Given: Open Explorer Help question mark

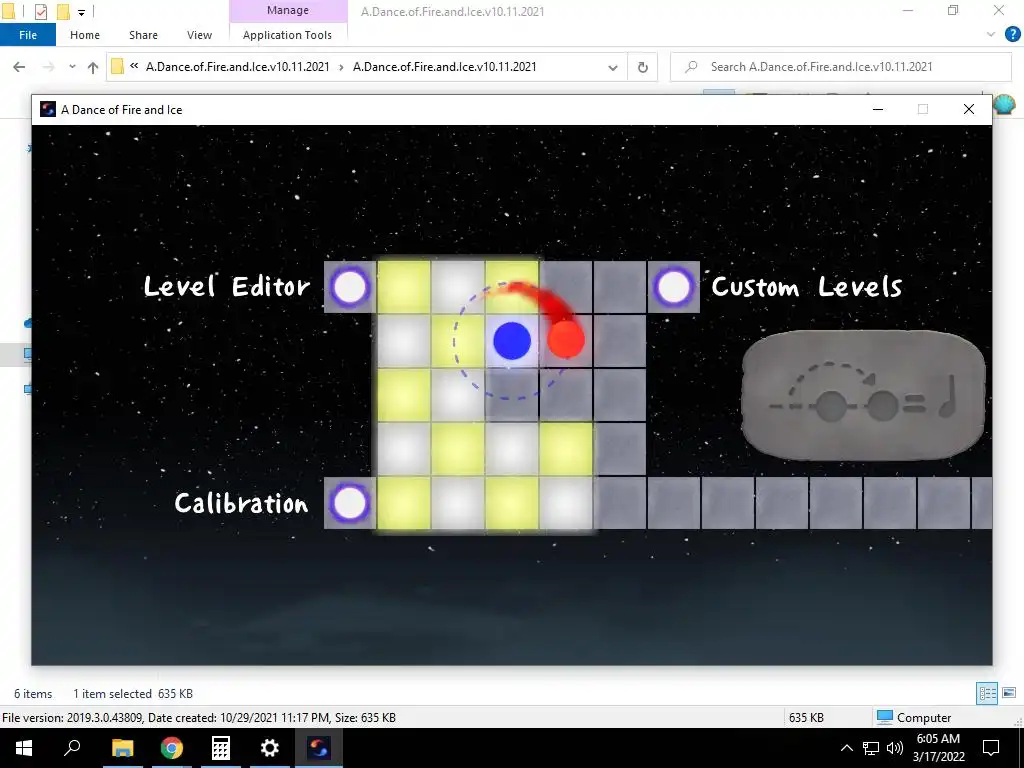Looking at the screenshot, I should (x=1012, y=35).
